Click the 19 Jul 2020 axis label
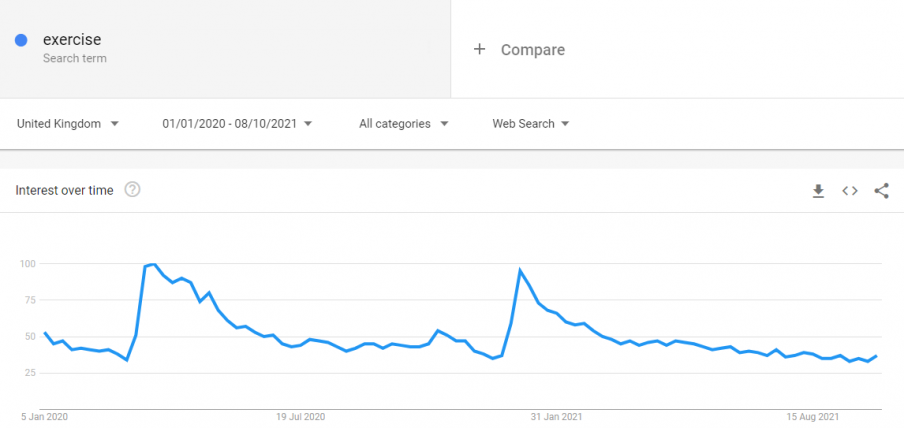This screenshot has width=904, height=428. click(300, 416)
